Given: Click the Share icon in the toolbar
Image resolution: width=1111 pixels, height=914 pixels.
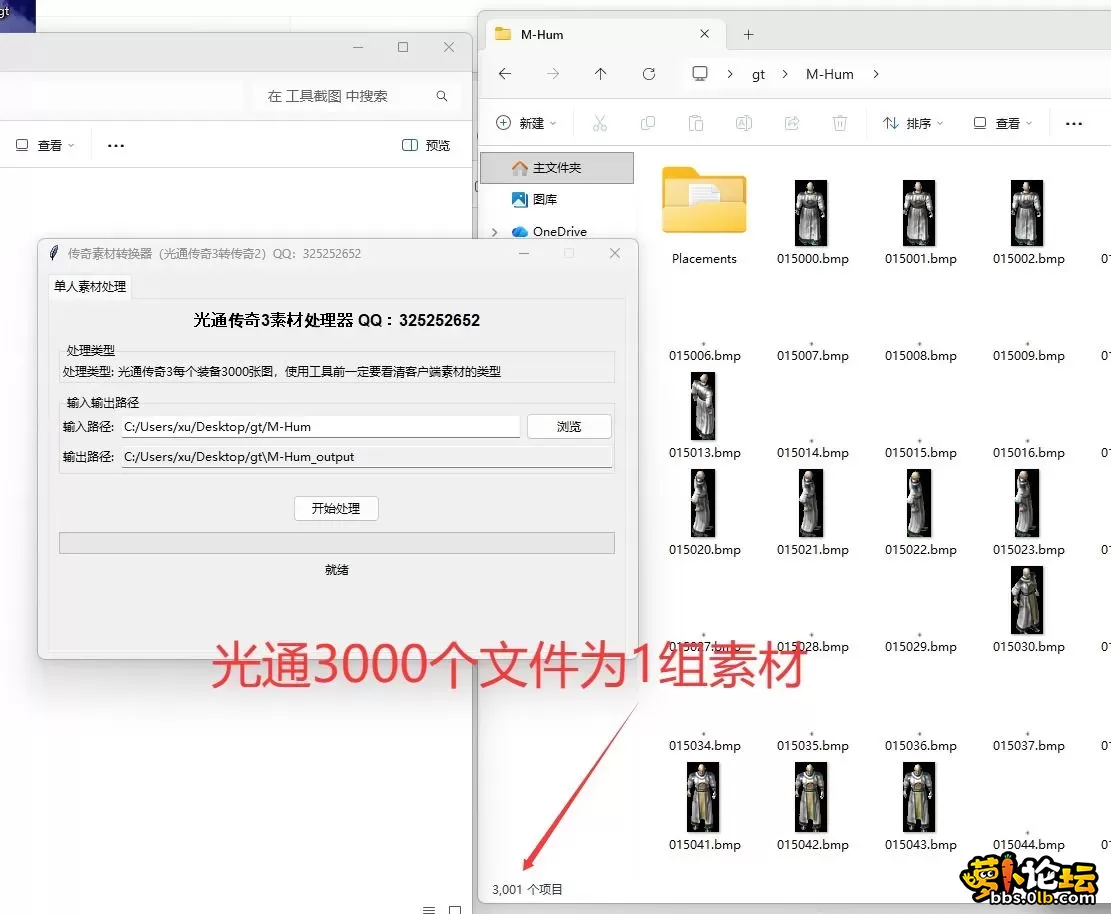Looking at the screenshot, I should (x=791, y=122).
